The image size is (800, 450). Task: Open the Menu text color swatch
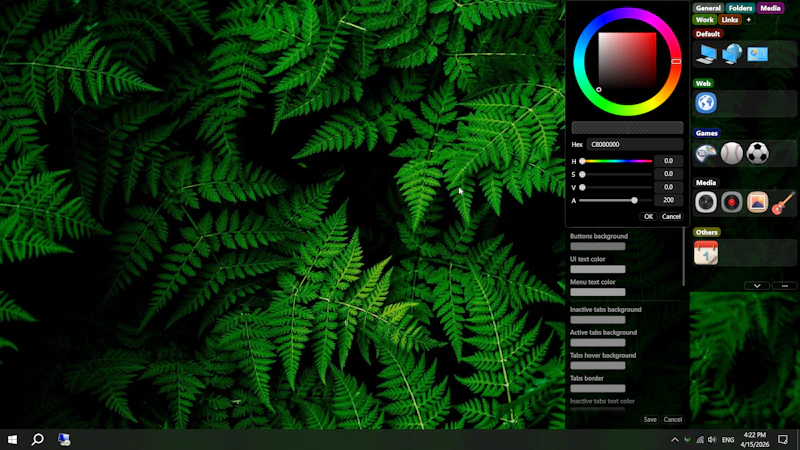coord(597,292)
